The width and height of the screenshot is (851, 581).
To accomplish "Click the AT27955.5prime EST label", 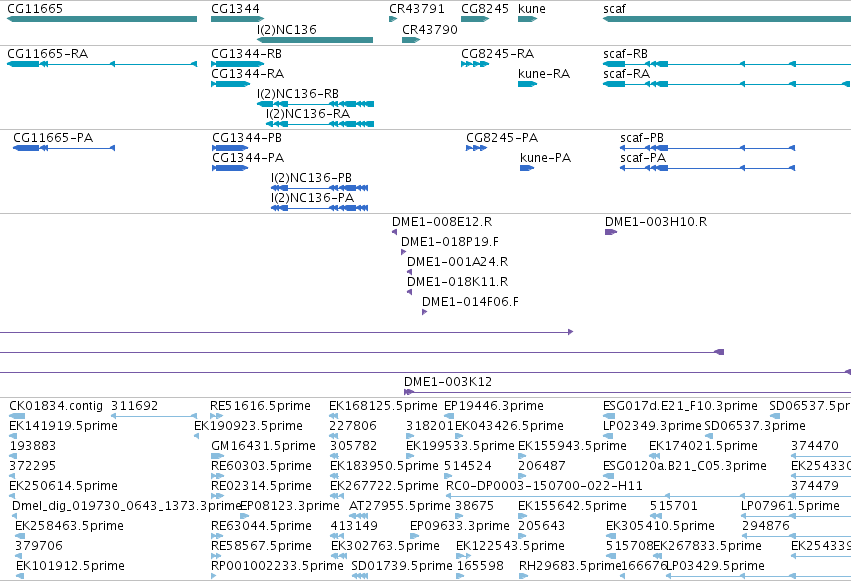I will (x=399, y=506).
